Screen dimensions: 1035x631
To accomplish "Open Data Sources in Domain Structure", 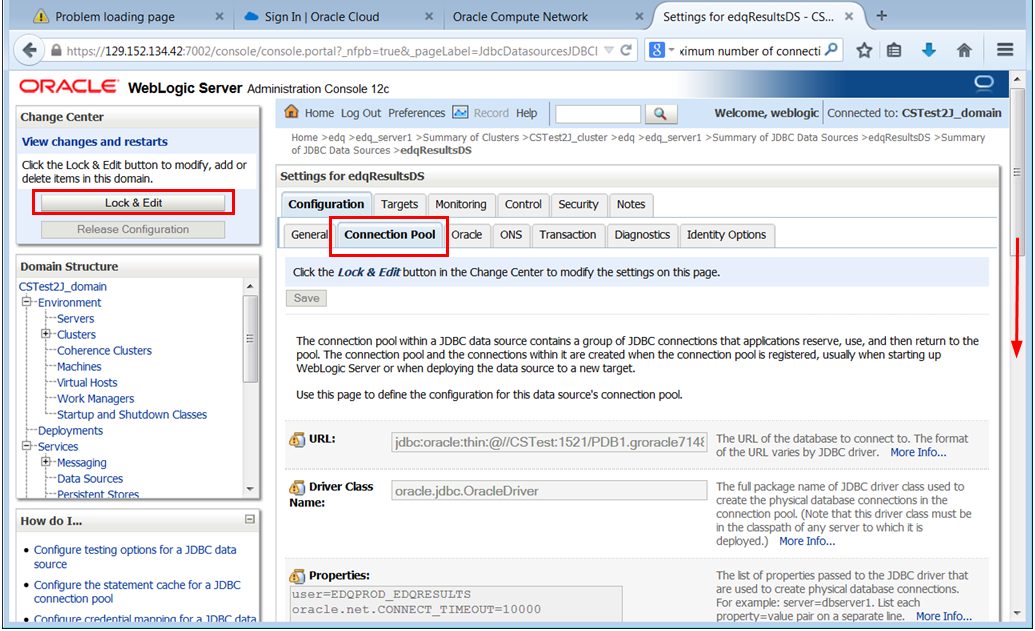I will 90,479.
